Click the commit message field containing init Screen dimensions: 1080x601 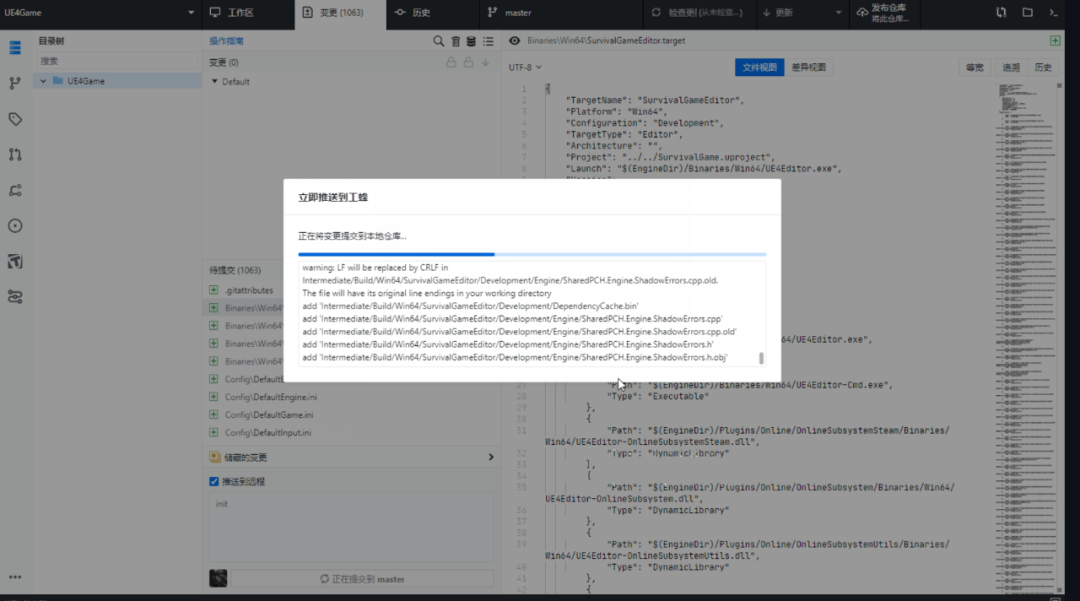(351, 526)
